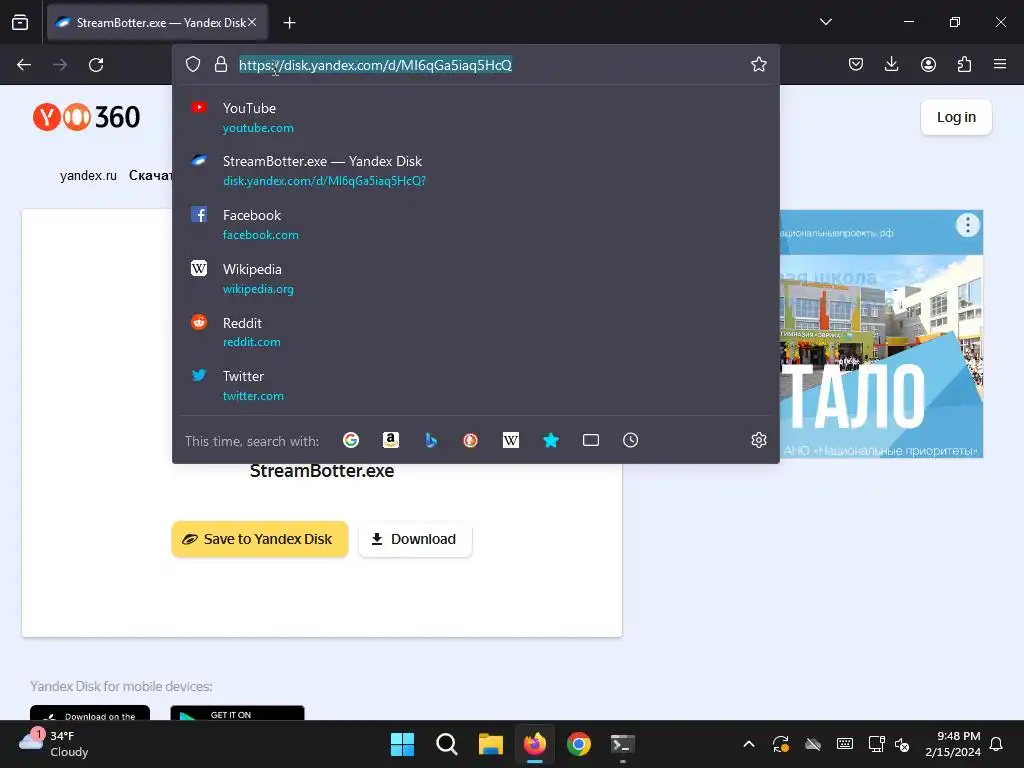Search this time in Bookmarks
The height and width of the screenshot is (768, 1024).
pyautogui.click(x=551, y=440)
